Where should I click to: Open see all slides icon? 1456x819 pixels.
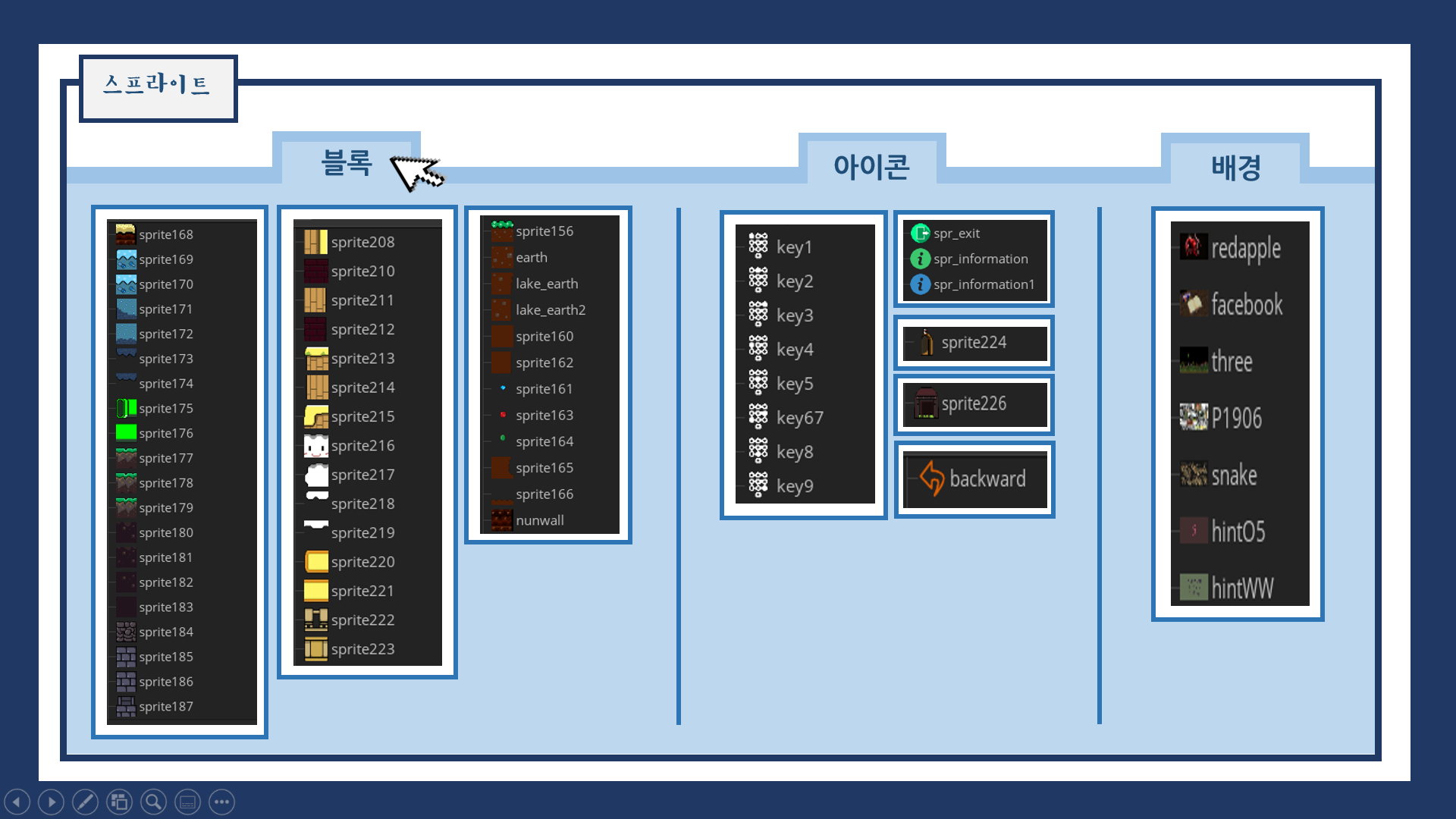tap(119, 802)
